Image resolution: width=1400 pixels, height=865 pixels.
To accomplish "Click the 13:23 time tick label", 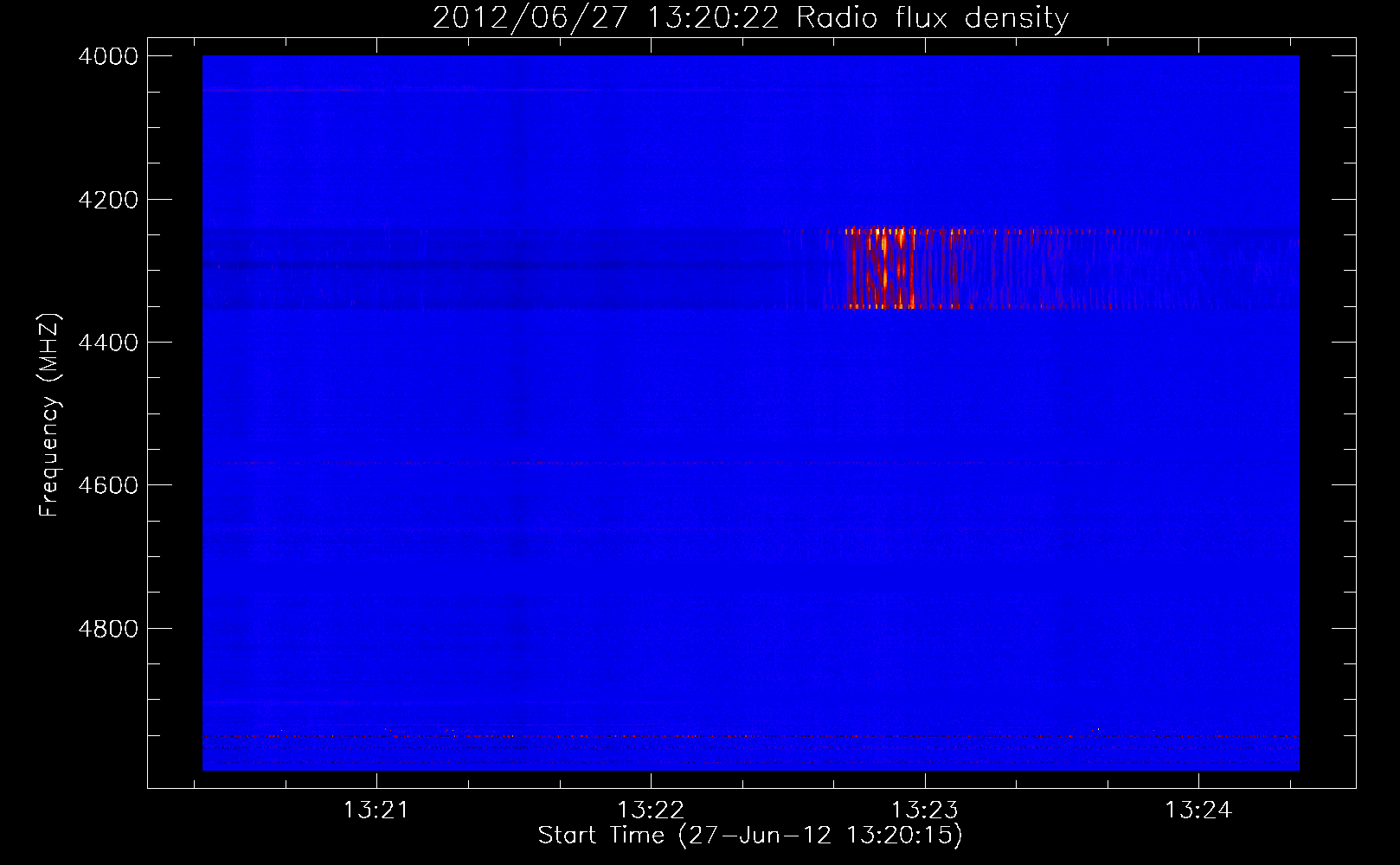I will [925, 811].
